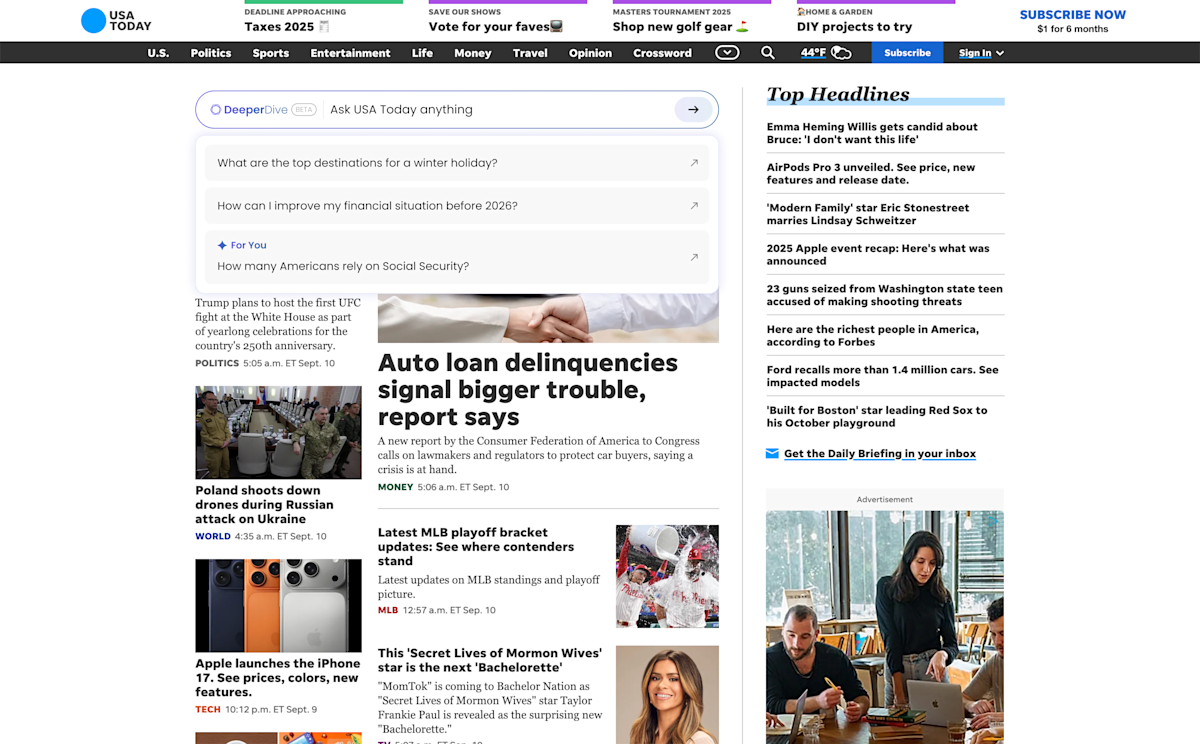Expand the more sections dropdown in navbar
The width and height of the screenshot is (1200, 744).
(727, 53)
